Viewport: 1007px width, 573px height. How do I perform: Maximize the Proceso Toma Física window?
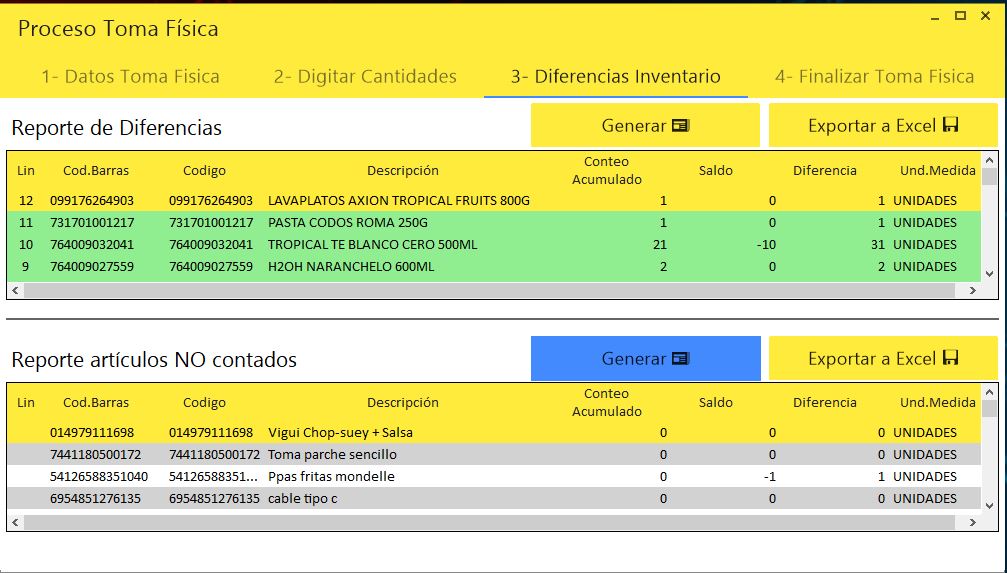point(960,15)
